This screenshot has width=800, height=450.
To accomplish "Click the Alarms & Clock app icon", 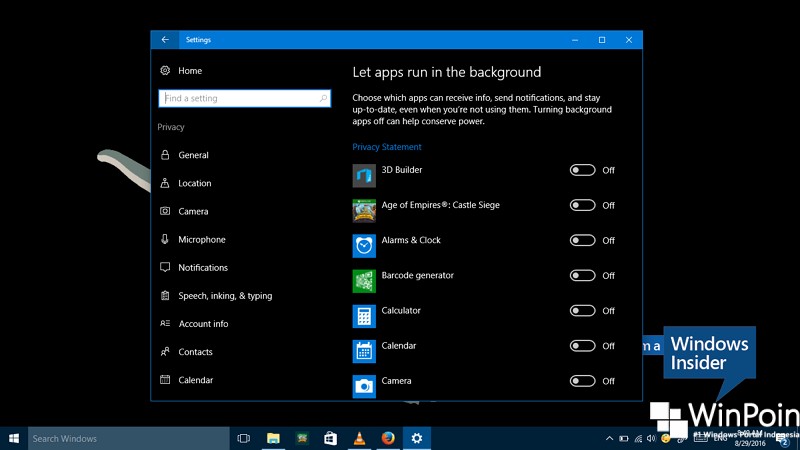I will [364, 246].
